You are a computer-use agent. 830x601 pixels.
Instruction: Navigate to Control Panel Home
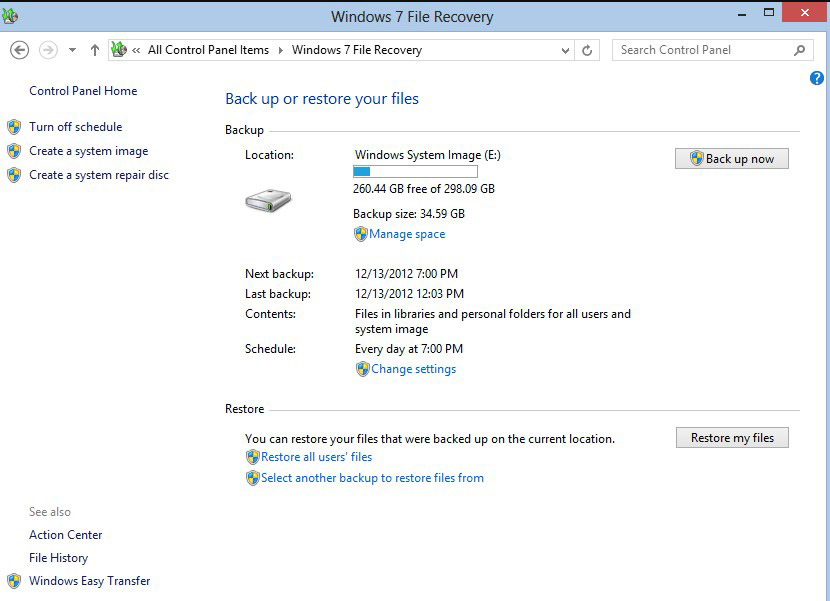(83, 90)
